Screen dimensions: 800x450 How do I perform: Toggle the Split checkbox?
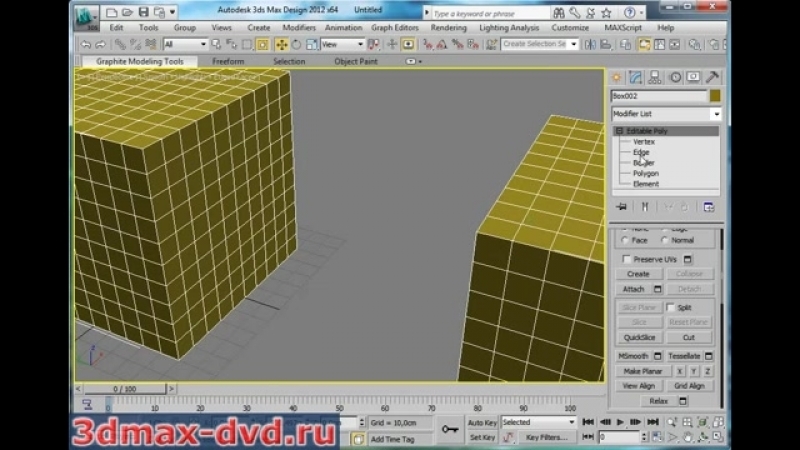click(672, 307)
